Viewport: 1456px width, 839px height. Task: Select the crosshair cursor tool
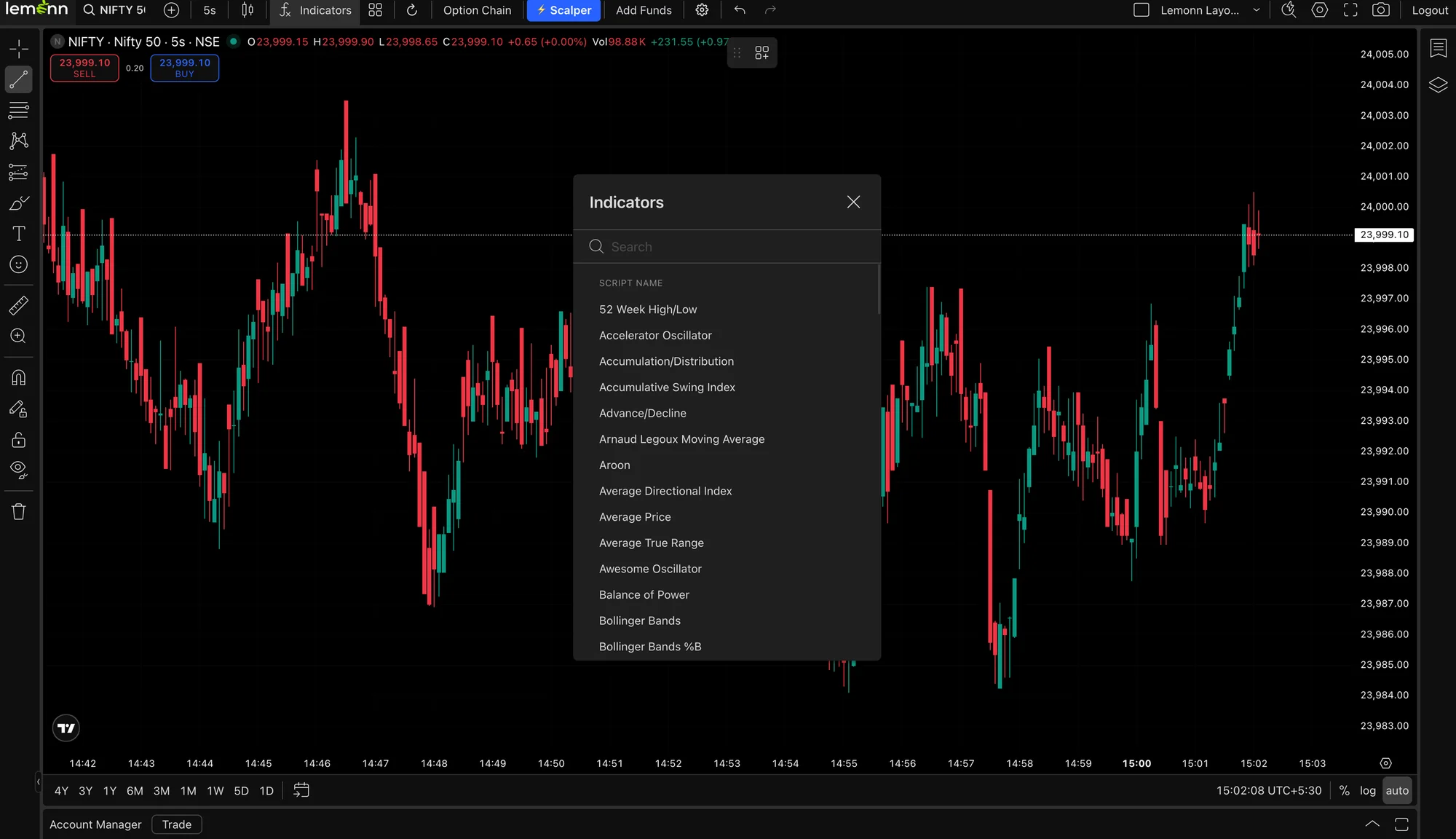19,49
